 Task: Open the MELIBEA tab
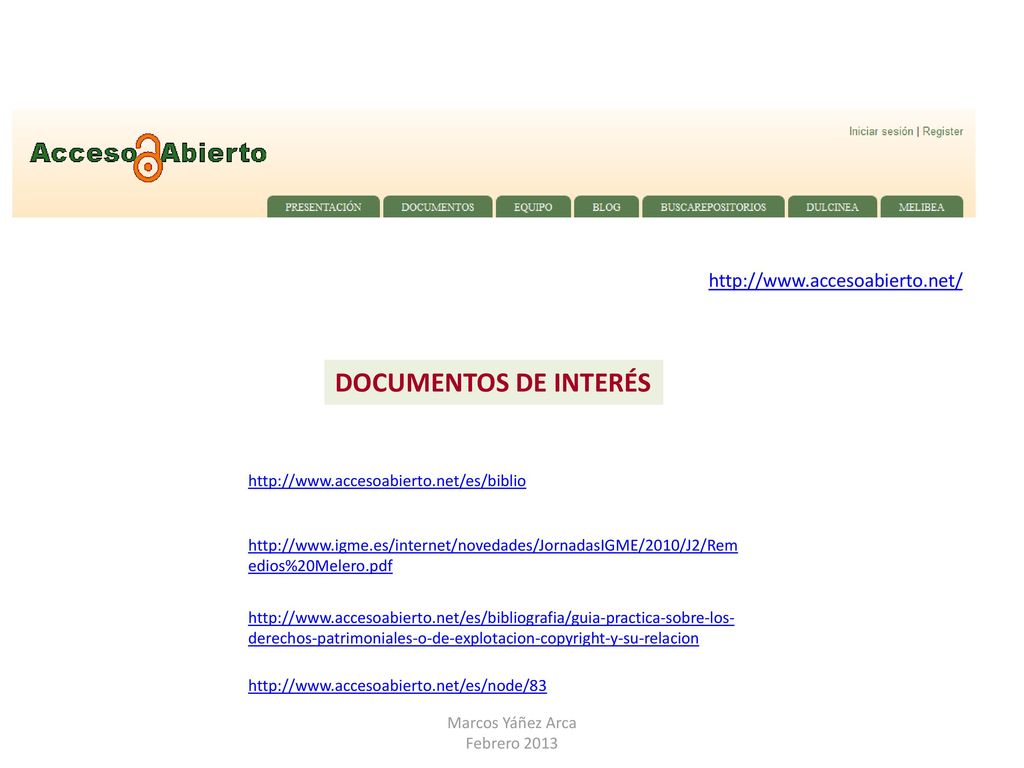pyautogui.click(x=921, y=207)
